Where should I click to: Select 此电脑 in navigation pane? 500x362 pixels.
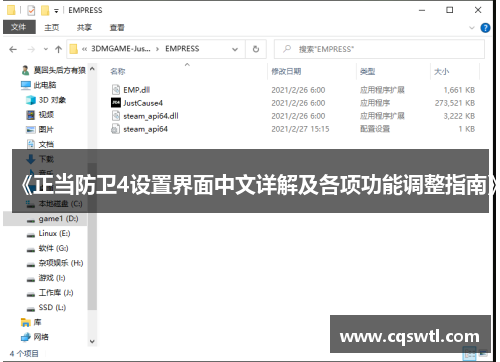pos(39,85)
